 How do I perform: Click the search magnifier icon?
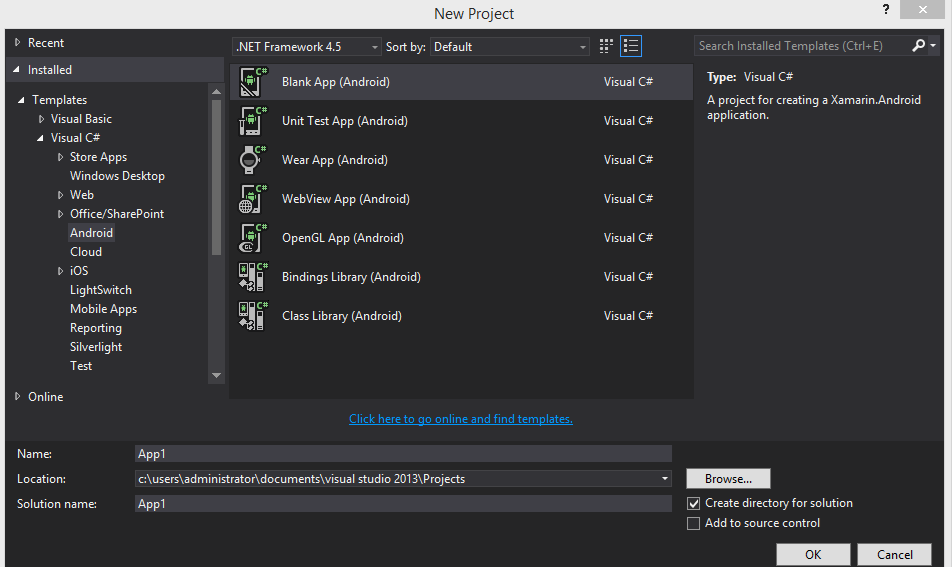click(x=919, y=46)
